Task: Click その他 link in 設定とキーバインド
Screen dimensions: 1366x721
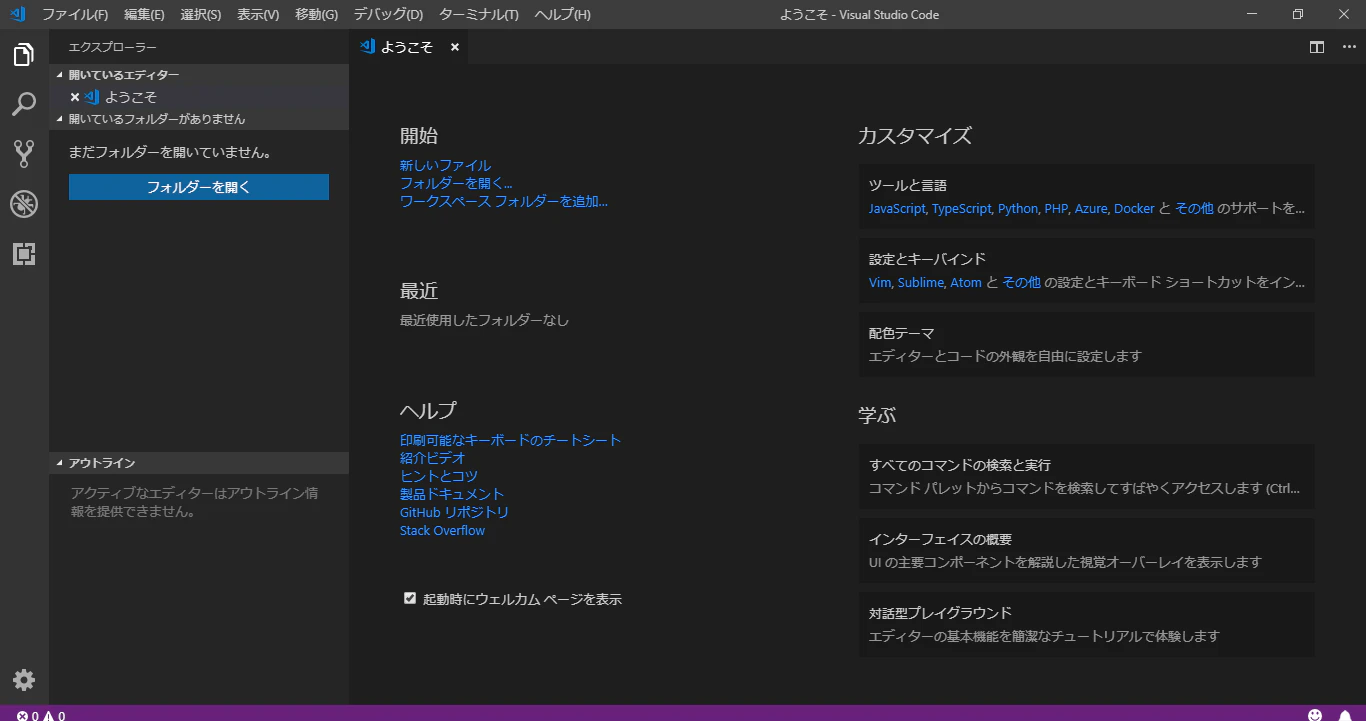Action: pos(1021,283)
